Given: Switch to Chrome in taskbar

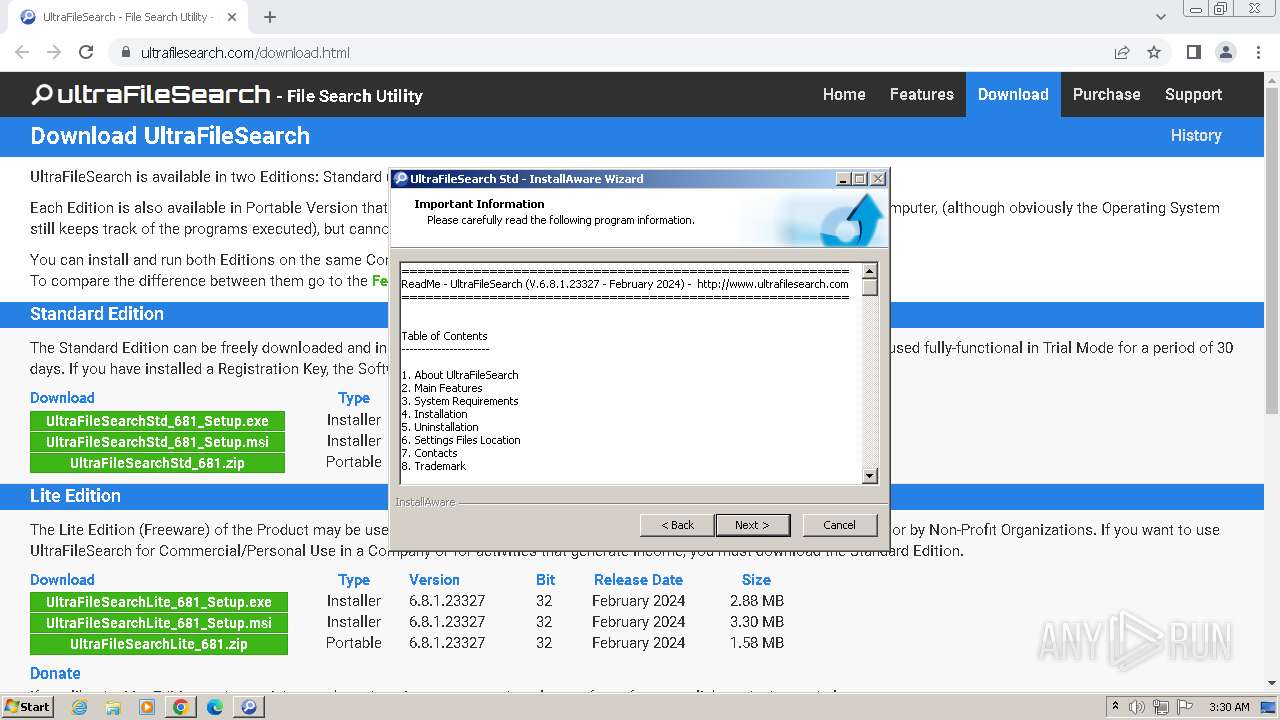Looking at the screenshot, I should [x=181, y=707].
